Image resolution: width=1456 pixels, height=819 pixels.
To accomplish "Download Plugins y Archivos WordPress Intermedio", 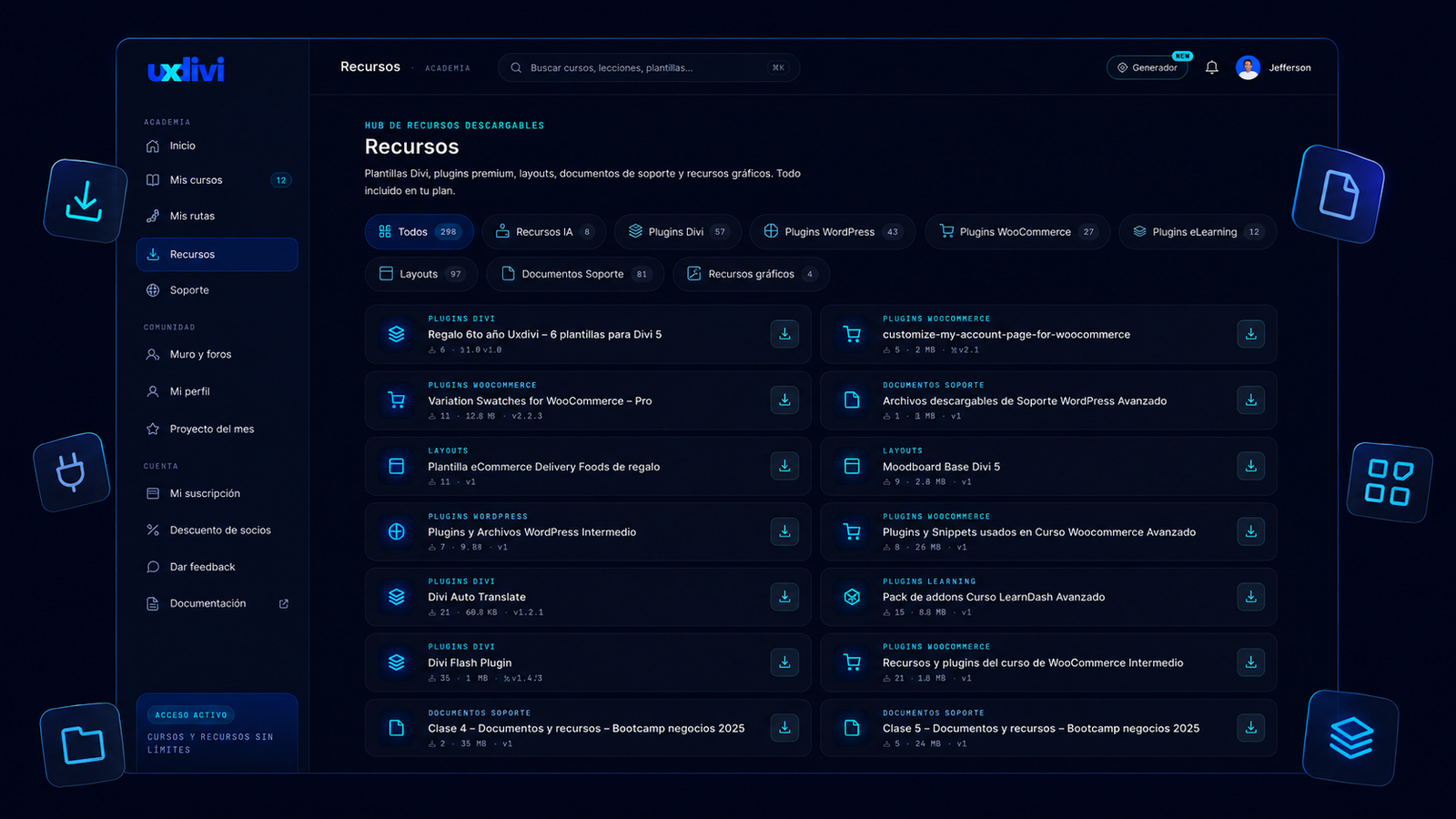I will click(x=784, y=531).
